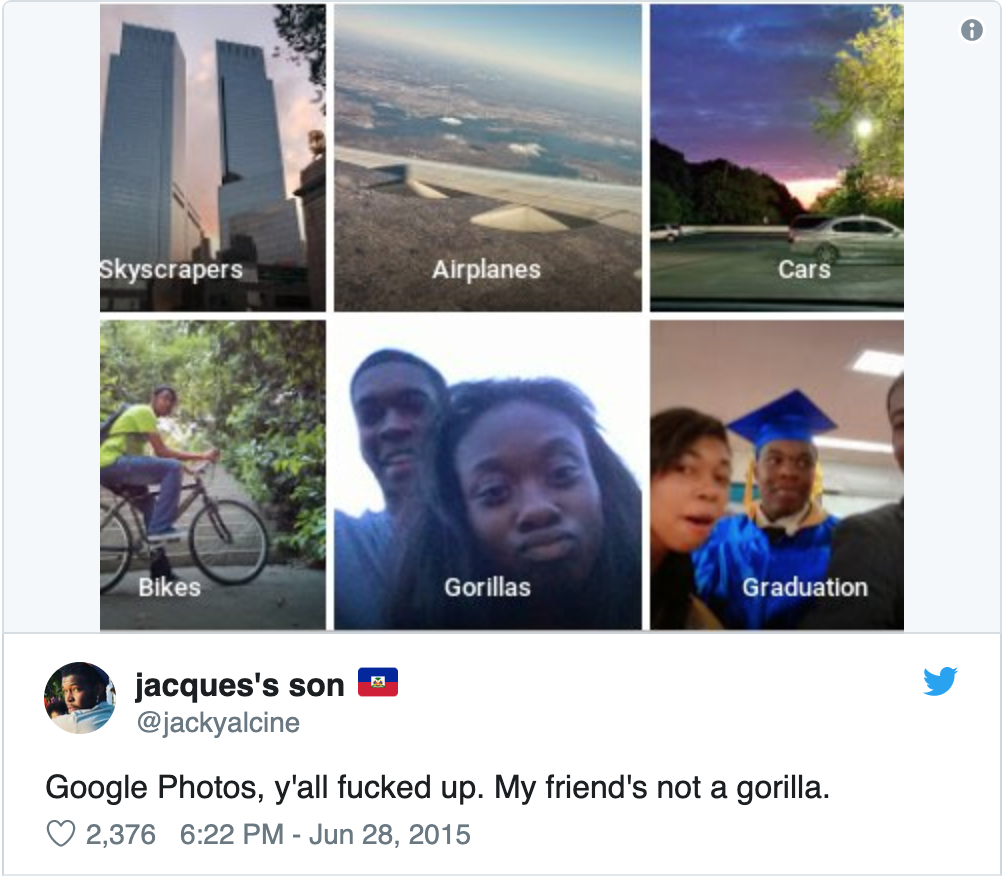Click the blue Twitter bird logo
The width and height of the screenshot is (1004, 876).
click(940, 681)
